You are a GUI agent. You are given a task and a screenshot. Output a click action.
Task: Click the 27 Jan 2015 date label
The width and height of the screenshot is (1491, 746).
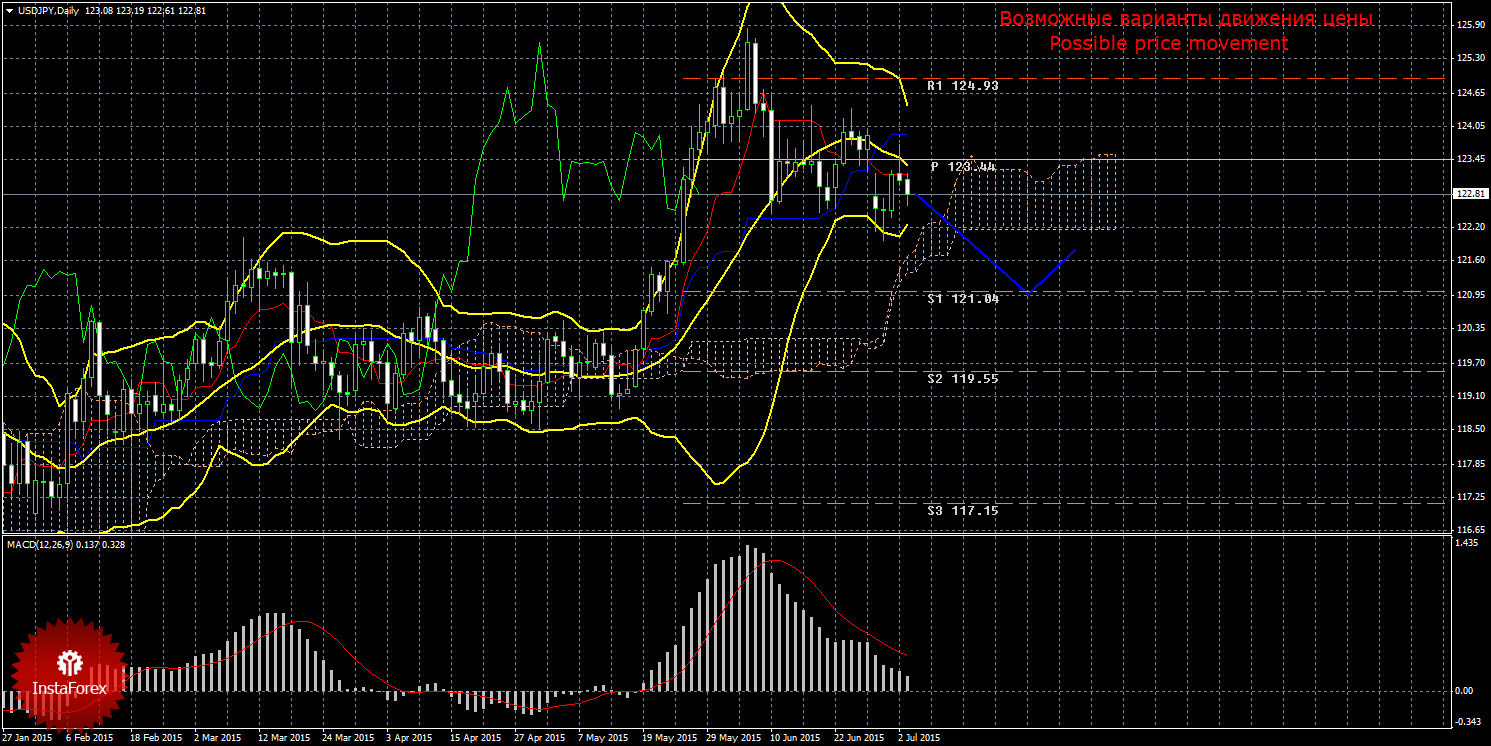click(28, 738)
